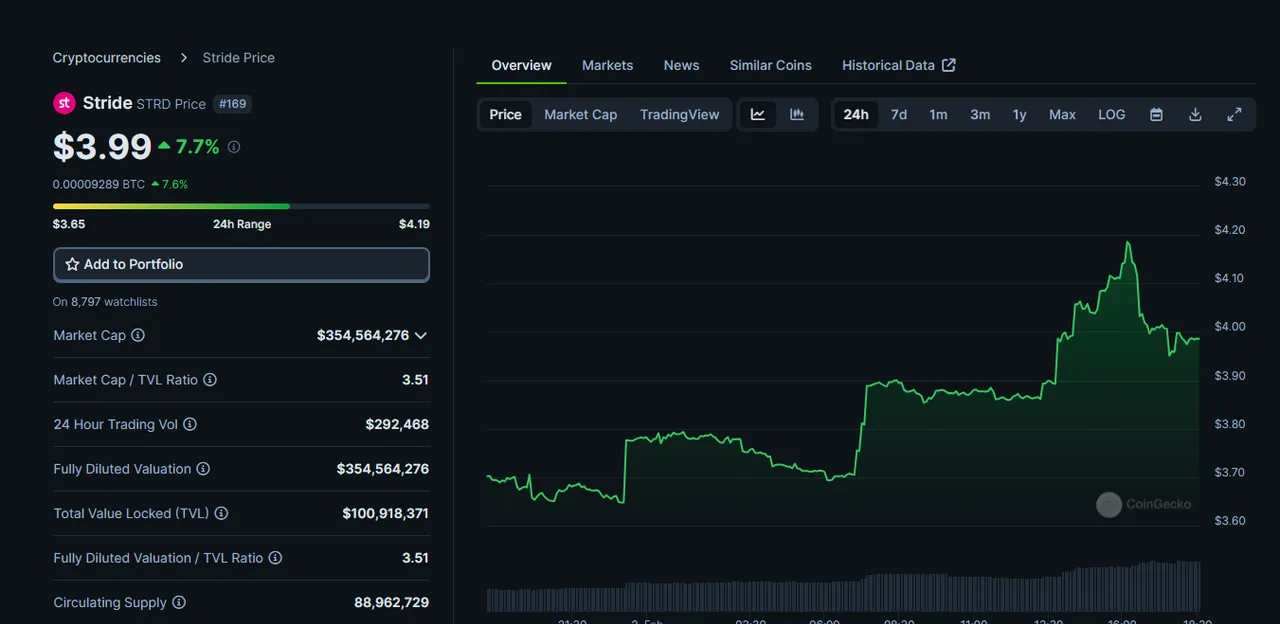This screenshot has width=1280, height=624.
Task: Select Market Cap chart mode
Action: [x=580, y=115]
